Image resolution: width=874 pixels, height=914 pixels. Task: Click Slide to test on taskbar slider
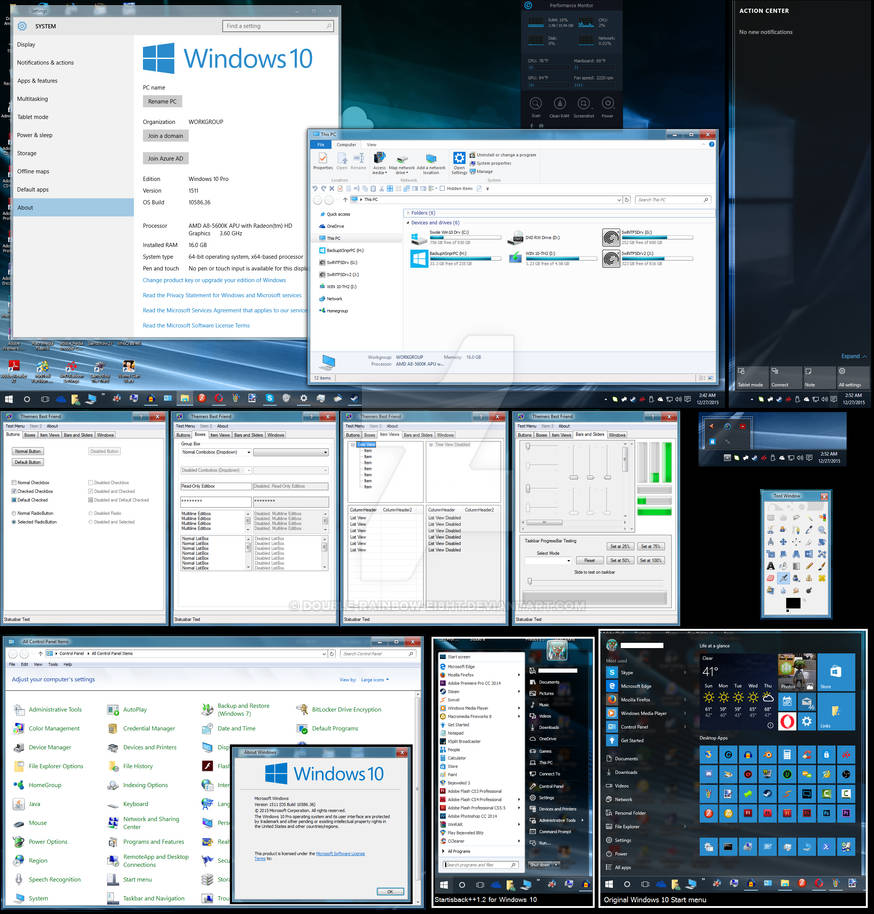click(595, 581)
